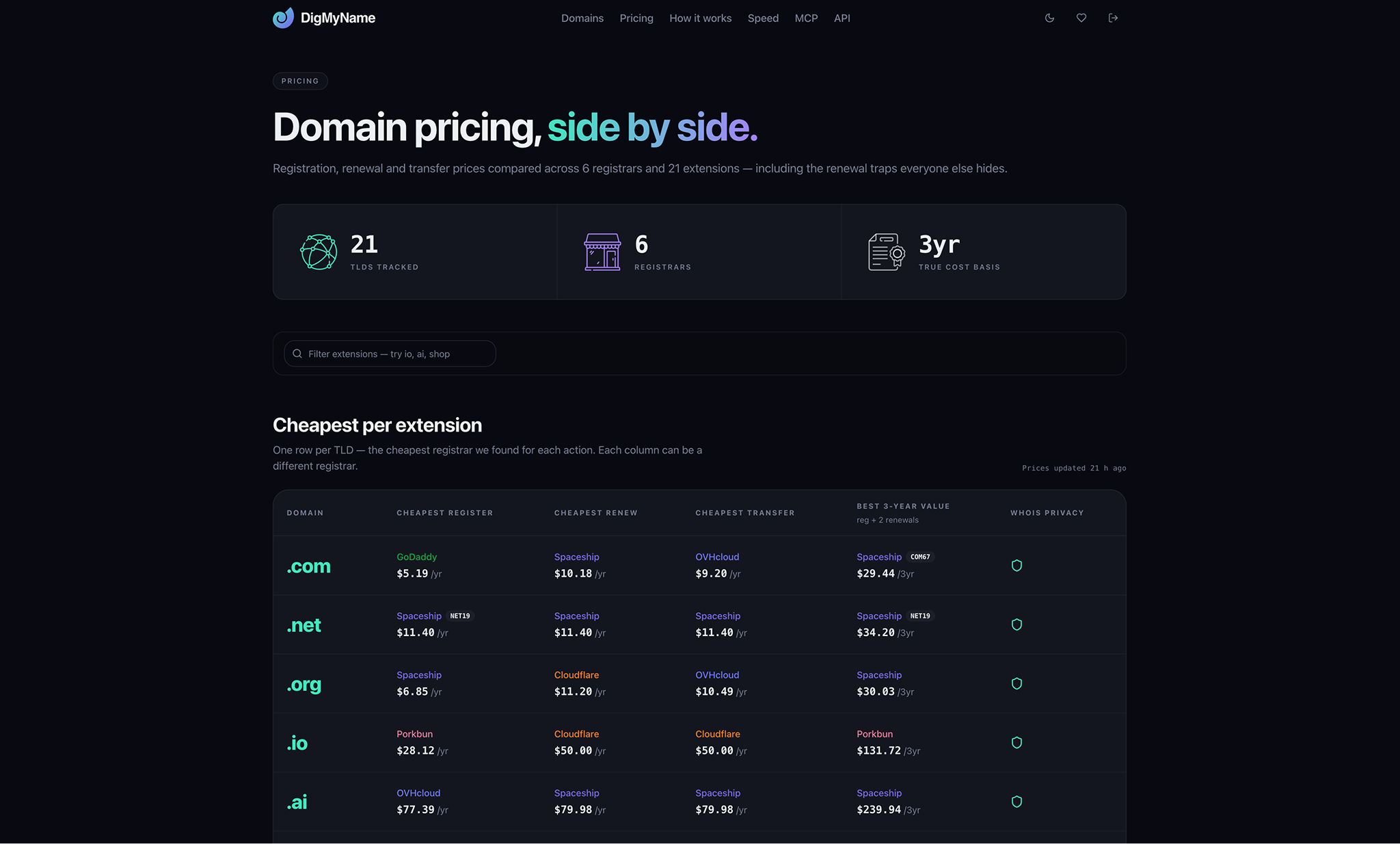Click Spaceship cheapest renew for .com

(x=576, y=557)
